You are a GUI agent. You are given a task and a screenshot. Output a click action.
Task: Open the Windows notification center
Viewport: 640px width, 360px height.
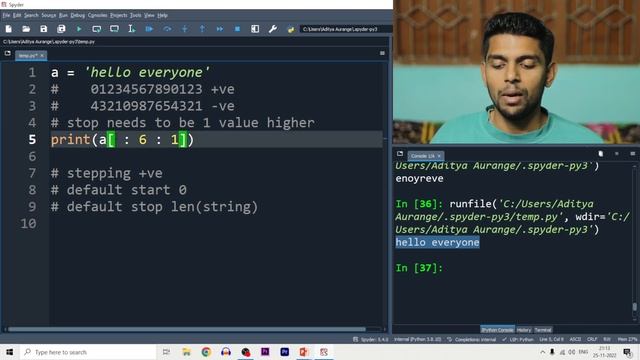pyautogui.click(x=627, y=352)
